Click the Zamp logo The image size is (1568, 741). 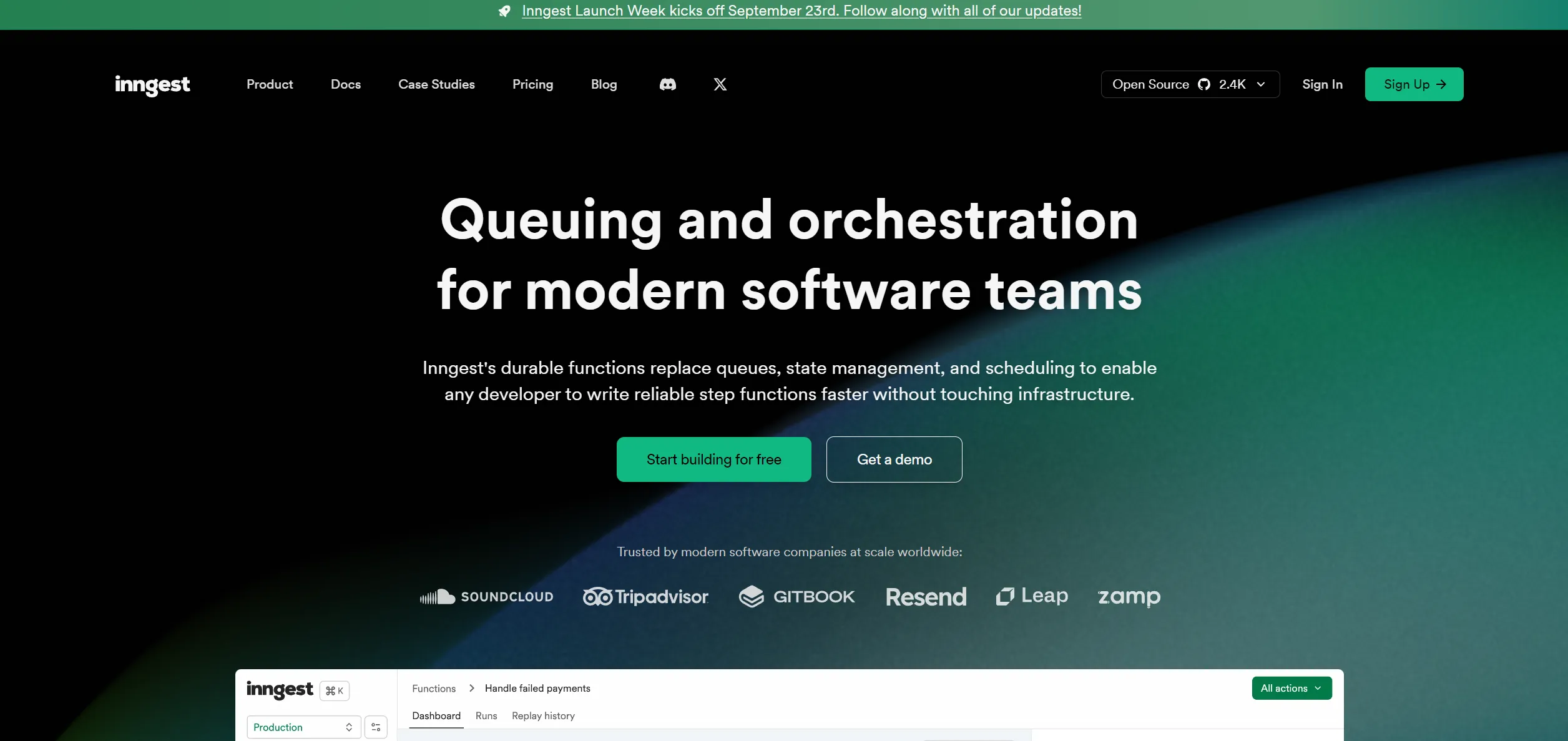1129,597
